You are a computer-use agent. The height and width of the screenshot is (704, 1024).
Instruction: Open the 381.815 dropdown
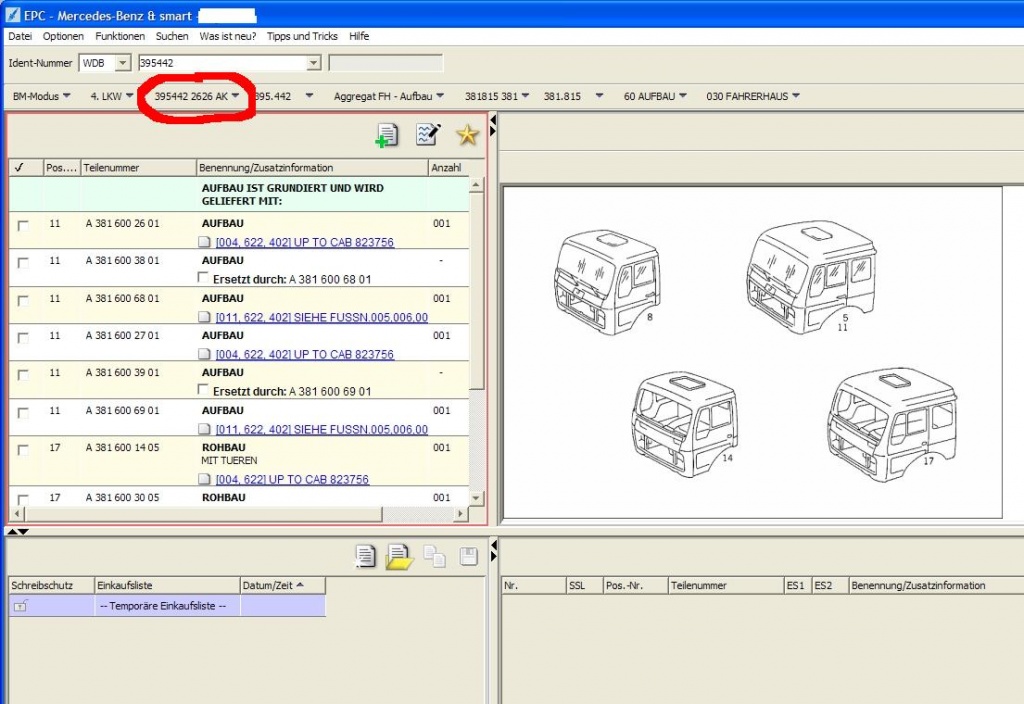[573, 97]
